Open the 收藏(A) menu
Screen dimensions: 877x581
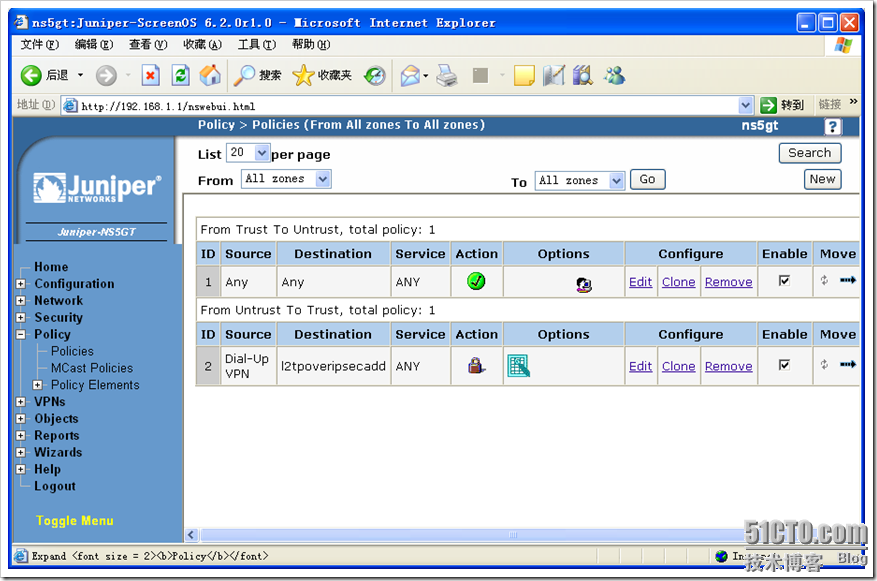click(x=202, y=44)
